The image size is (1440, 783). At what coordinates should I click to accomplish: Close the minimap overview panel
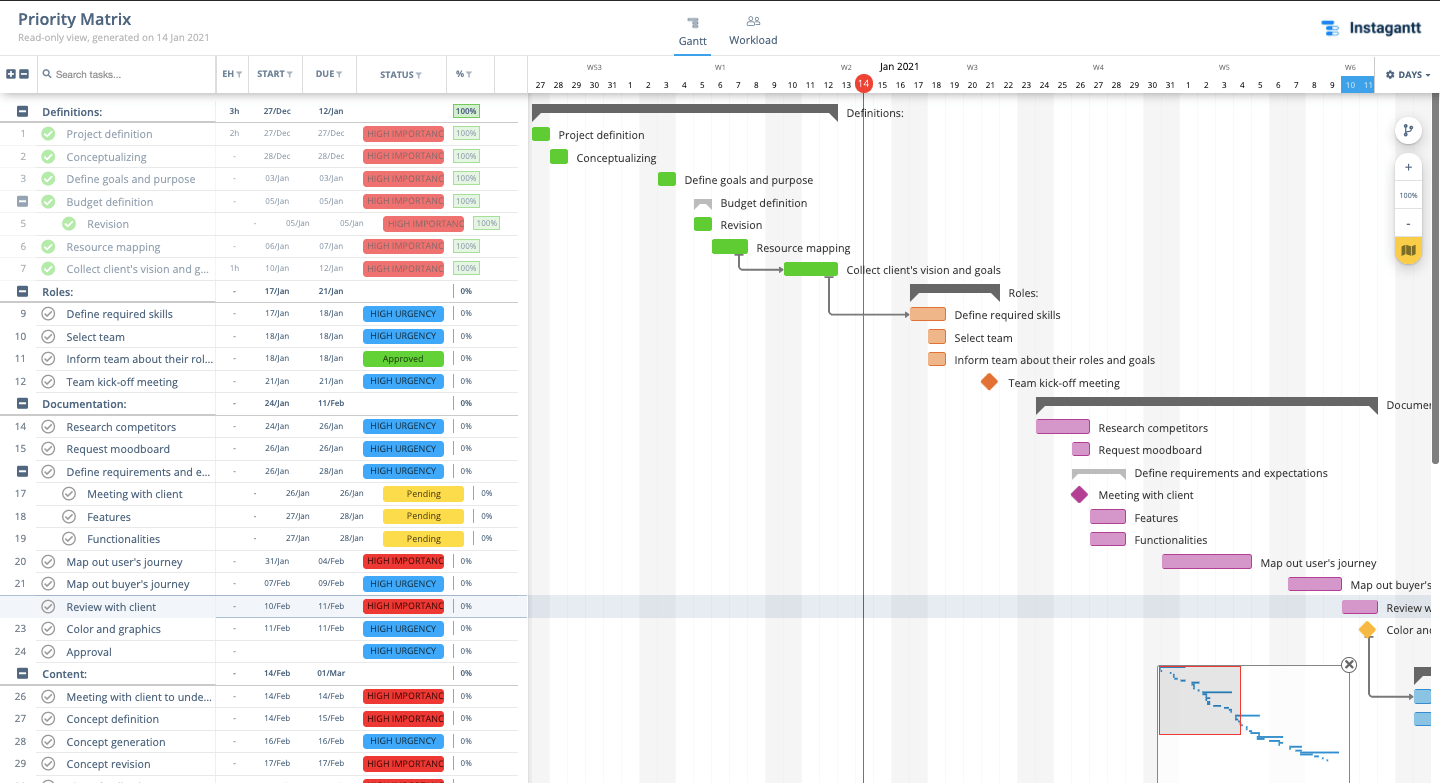click(1348, 665)
